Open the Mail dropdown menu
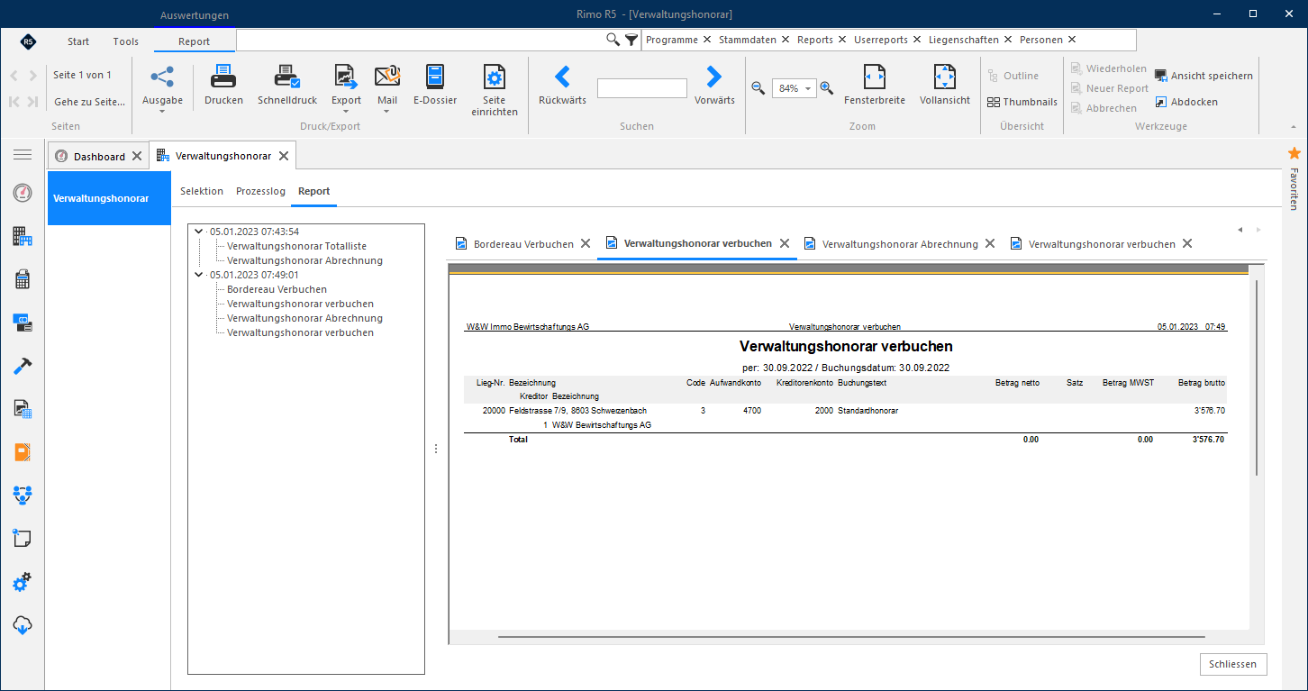Image resolution: width=1308 pixels, height=691 pixels. coord(387,88)
